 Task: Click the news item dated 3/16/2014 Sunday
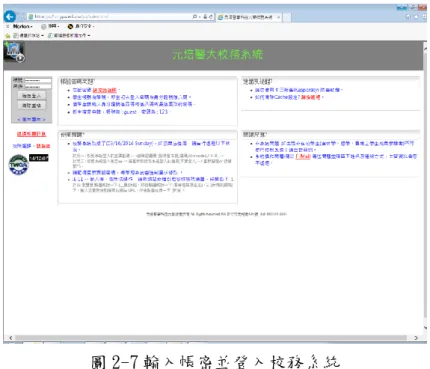click(151, 146)
